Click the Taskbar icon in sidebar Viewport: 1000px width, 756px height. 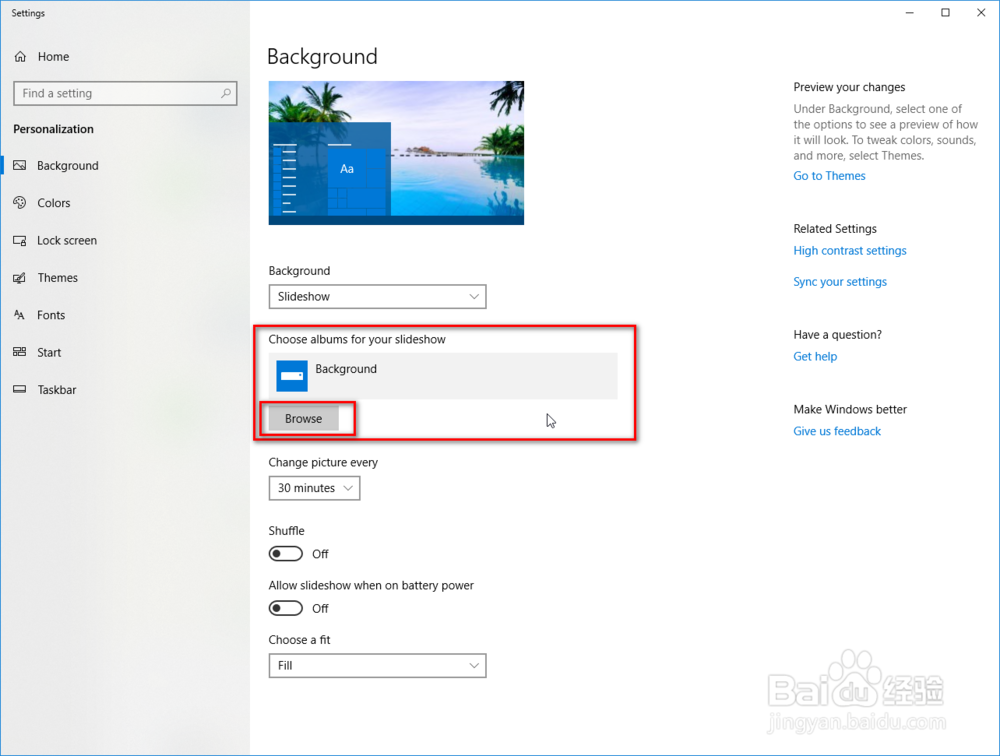[x=20, y=389]
